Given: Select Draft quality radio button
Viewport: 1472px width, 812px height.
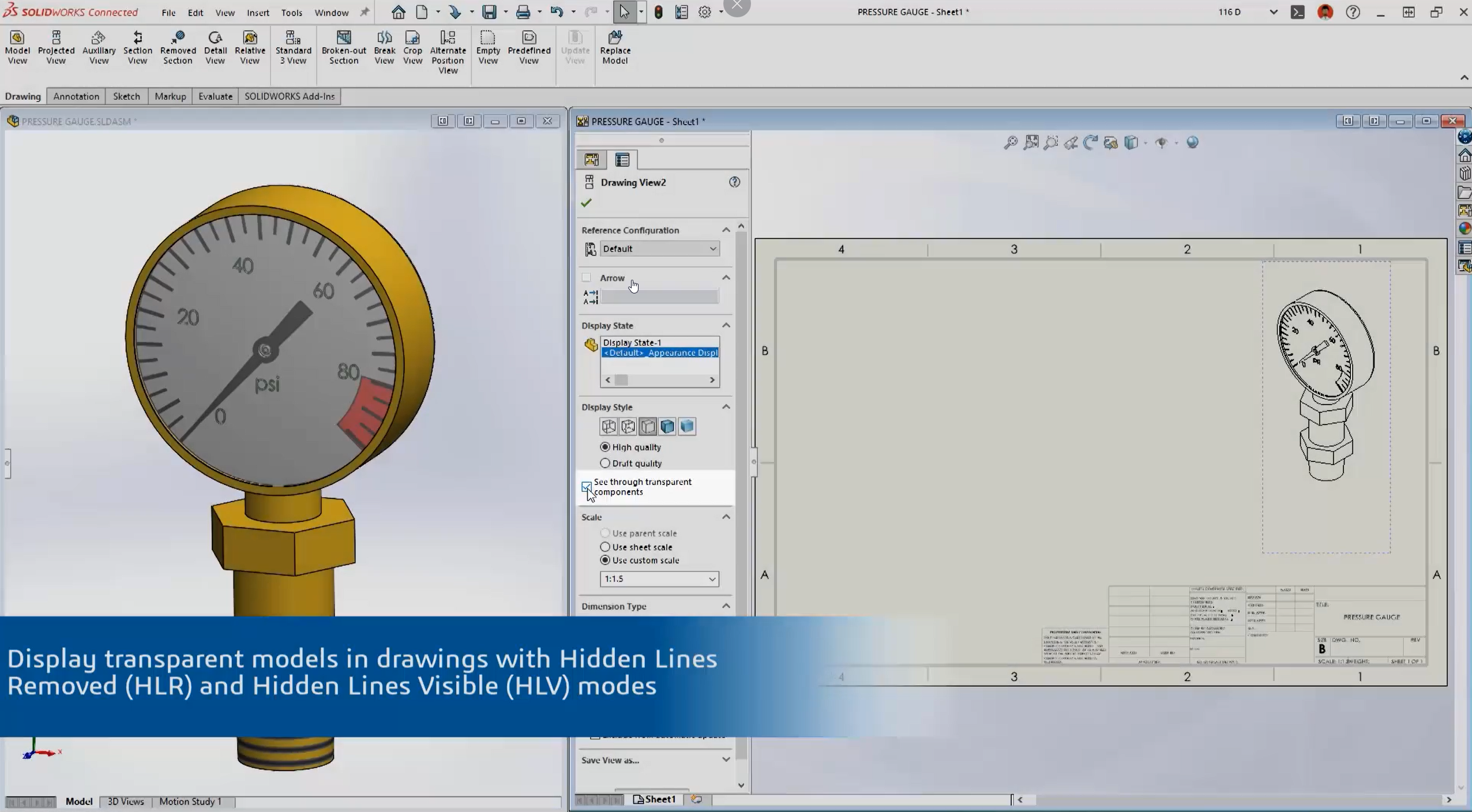Looking at the screenshot, I should tap(605, 463).
